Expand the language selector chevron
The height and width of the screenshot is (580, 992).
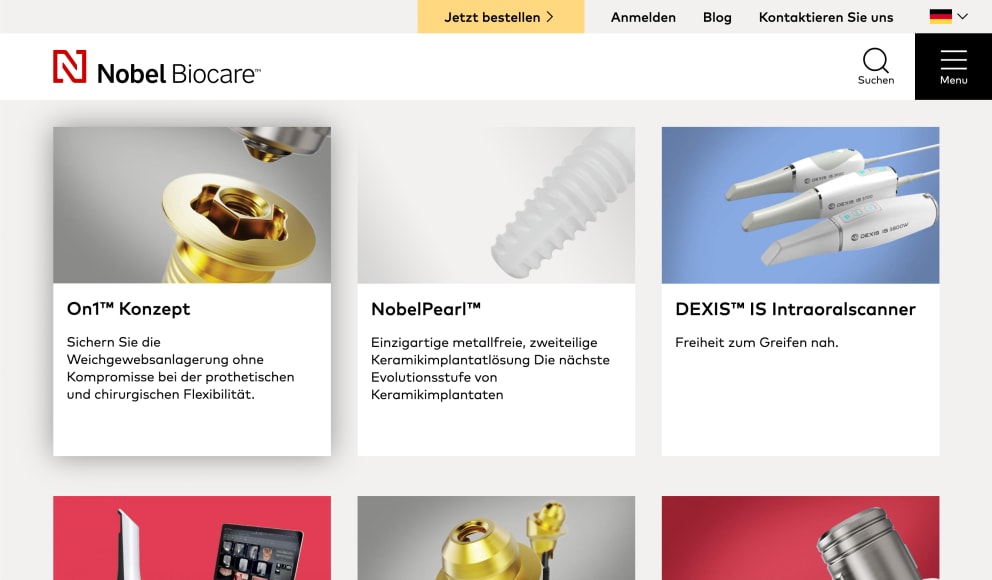(963, 16)
